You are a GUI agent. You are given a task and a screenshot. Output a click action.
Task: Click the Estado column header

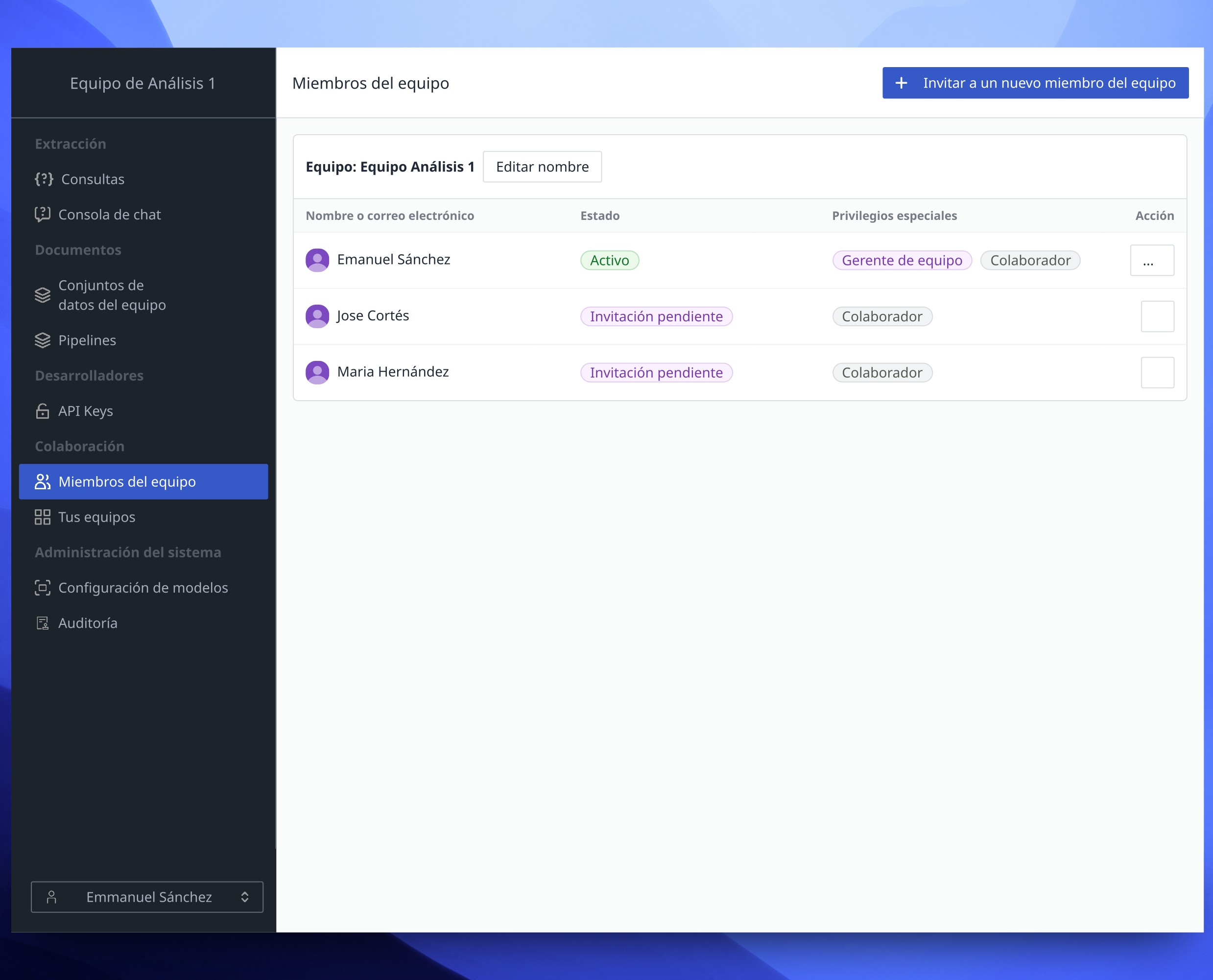pos(600,215)
